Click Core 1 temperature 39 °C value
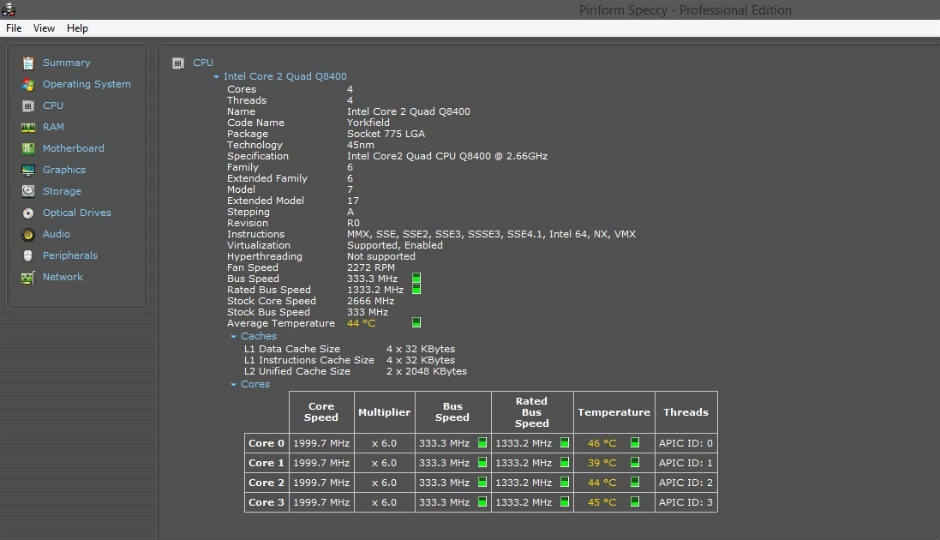 601,463
